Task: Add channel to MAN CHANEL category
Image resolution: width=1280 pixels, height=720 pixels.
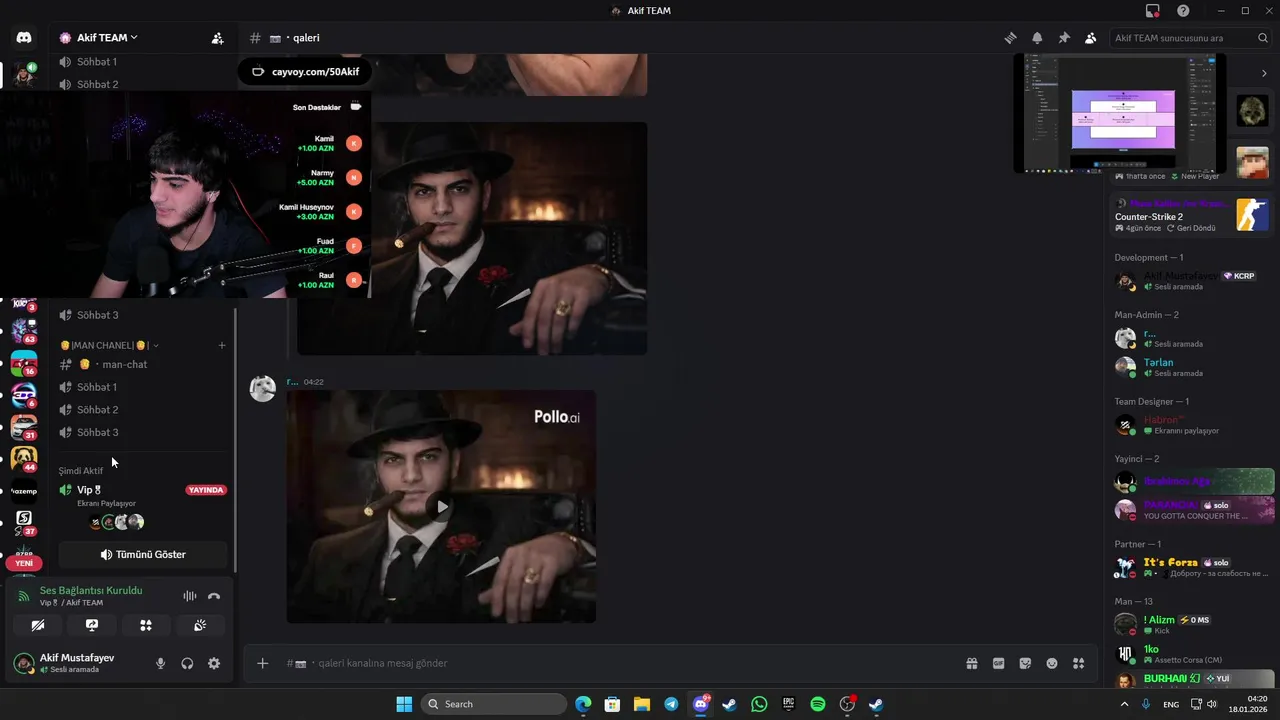Action: tap(222, 345)
